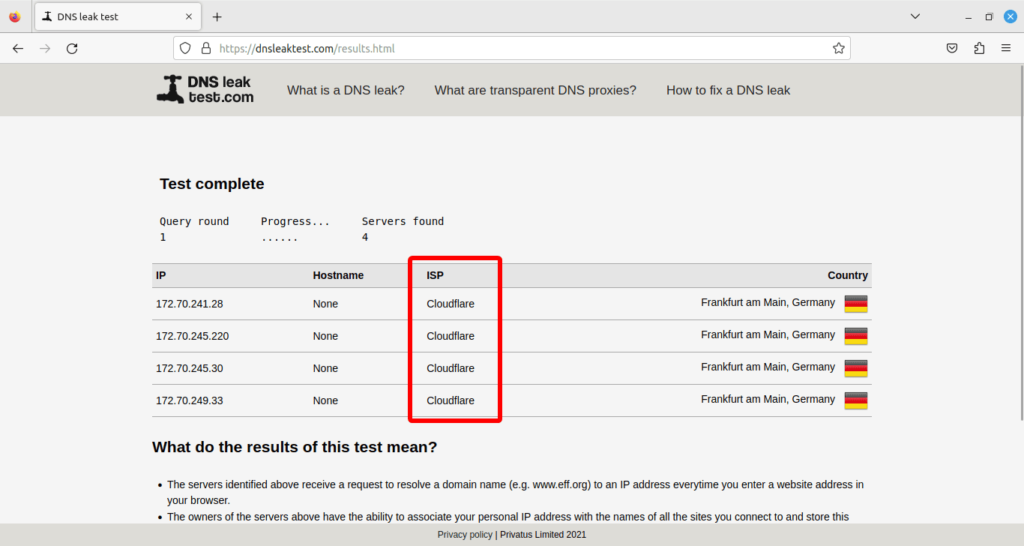Select IP address 172.70.249.33
The width and height of the screenshot is (1024, 546).
pos(189,400)
